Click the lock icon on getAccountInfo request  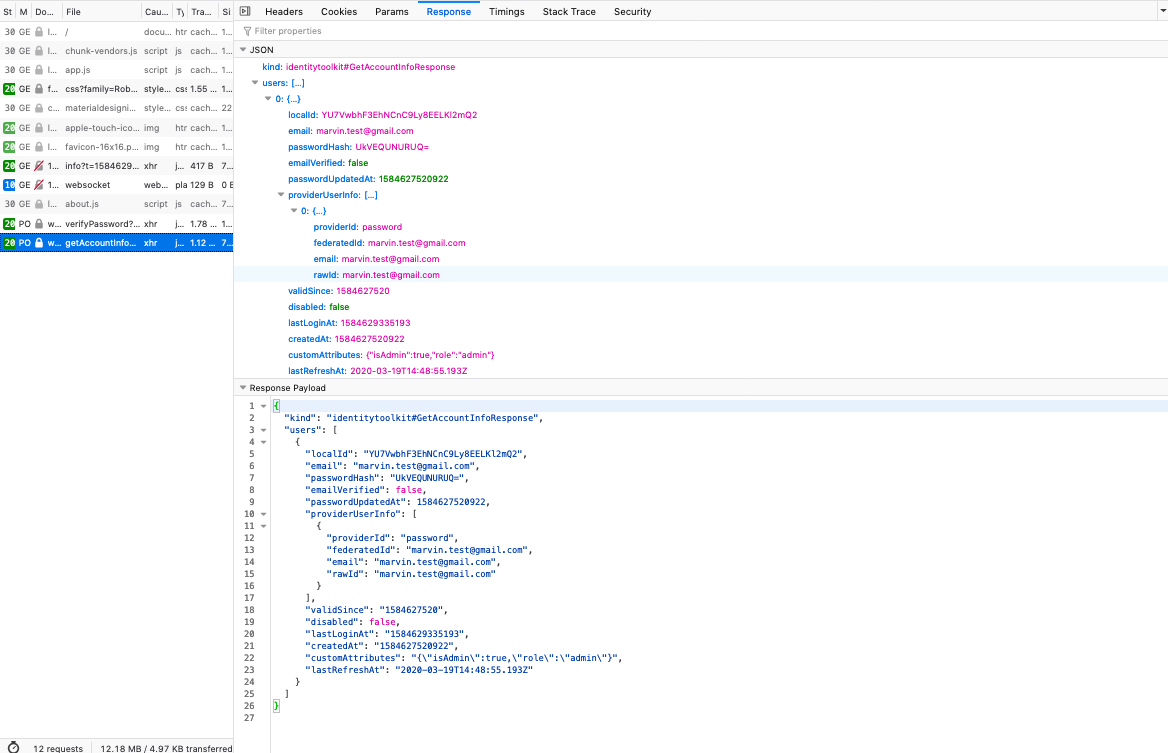pyautogui.click(x=39, y=243)
